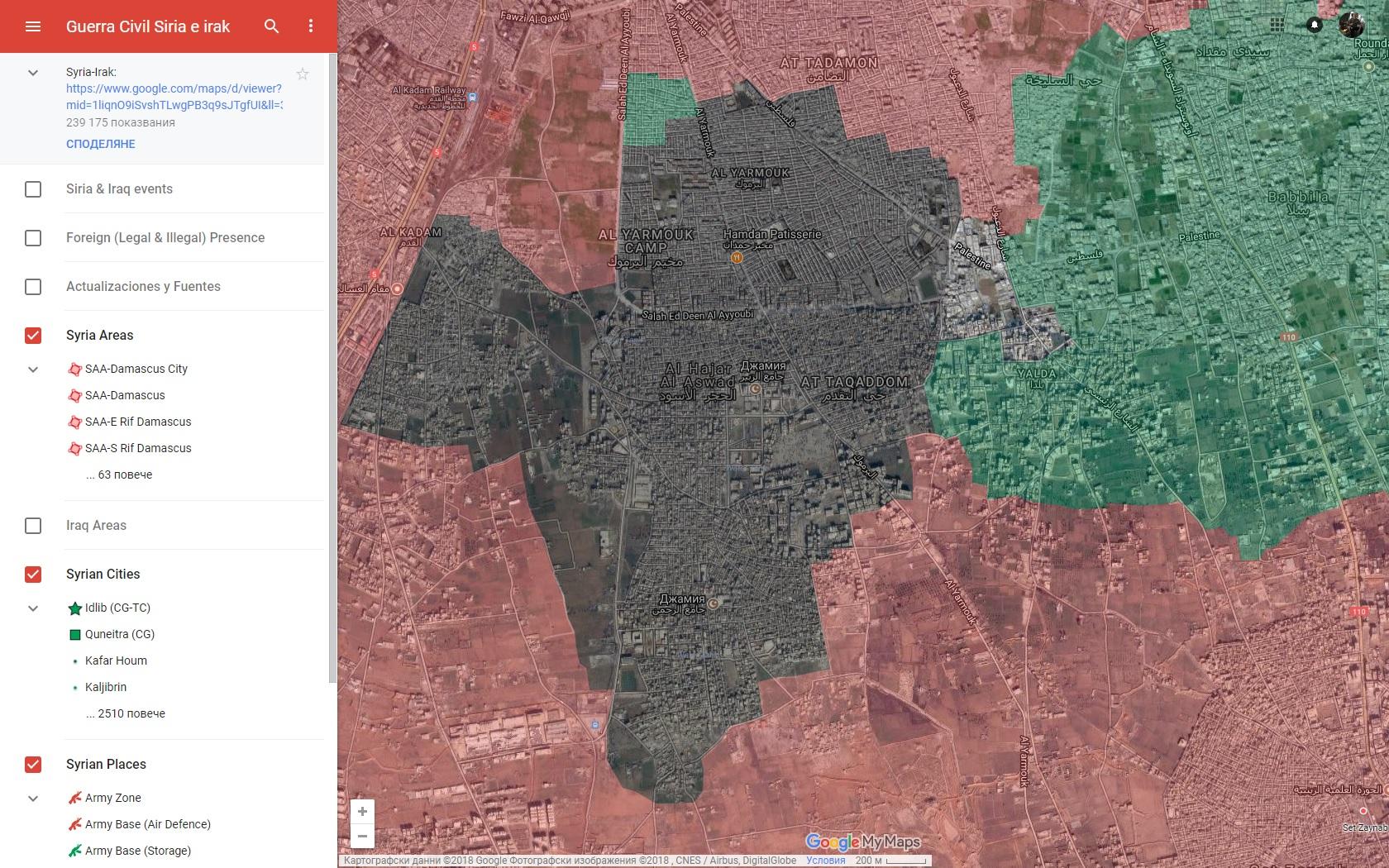Viewport: 1389px width, 868px height.
Task: Click the Guerra Civil Siria e irak title
Action: coord(148,26)
